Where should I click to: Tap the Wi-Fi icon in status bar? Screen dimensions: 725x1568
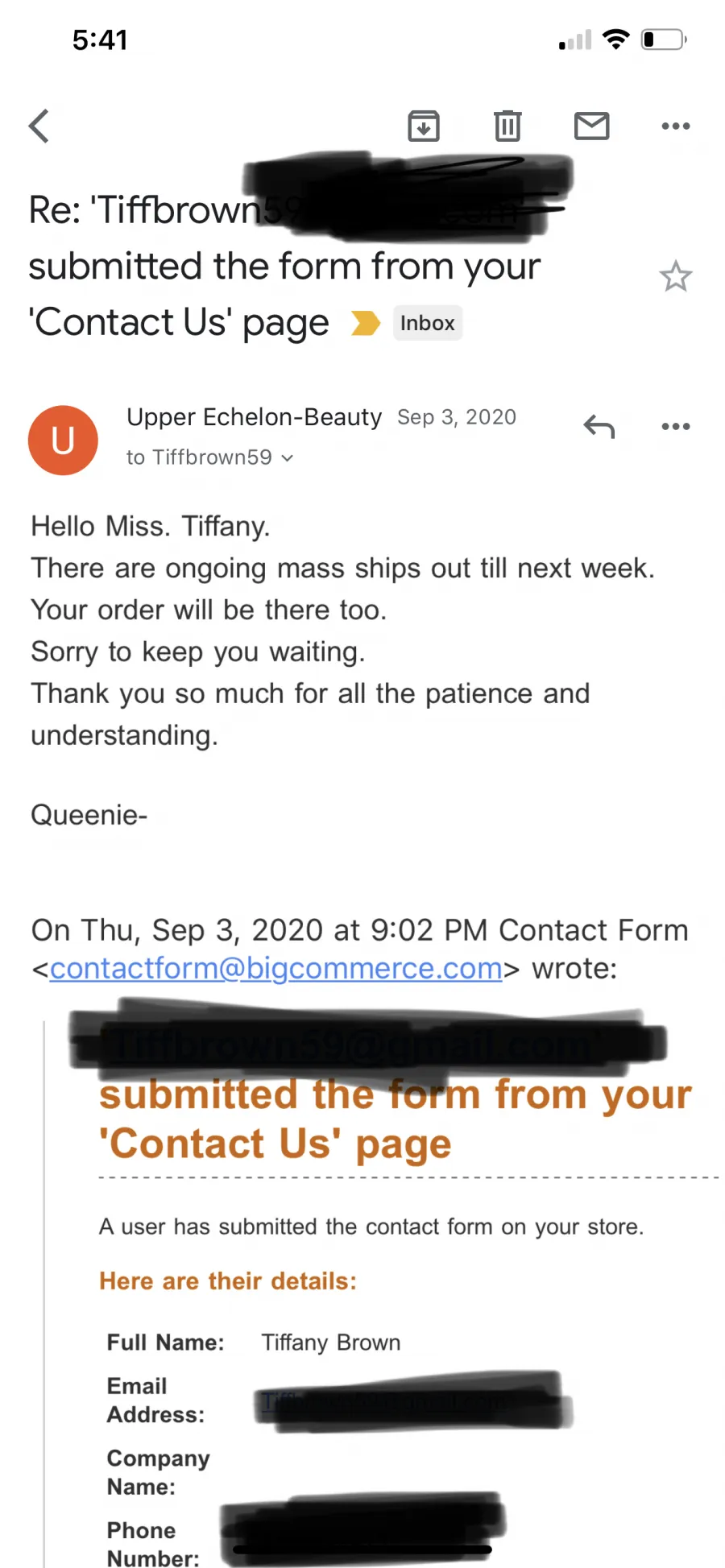click(x=615, y=39)
